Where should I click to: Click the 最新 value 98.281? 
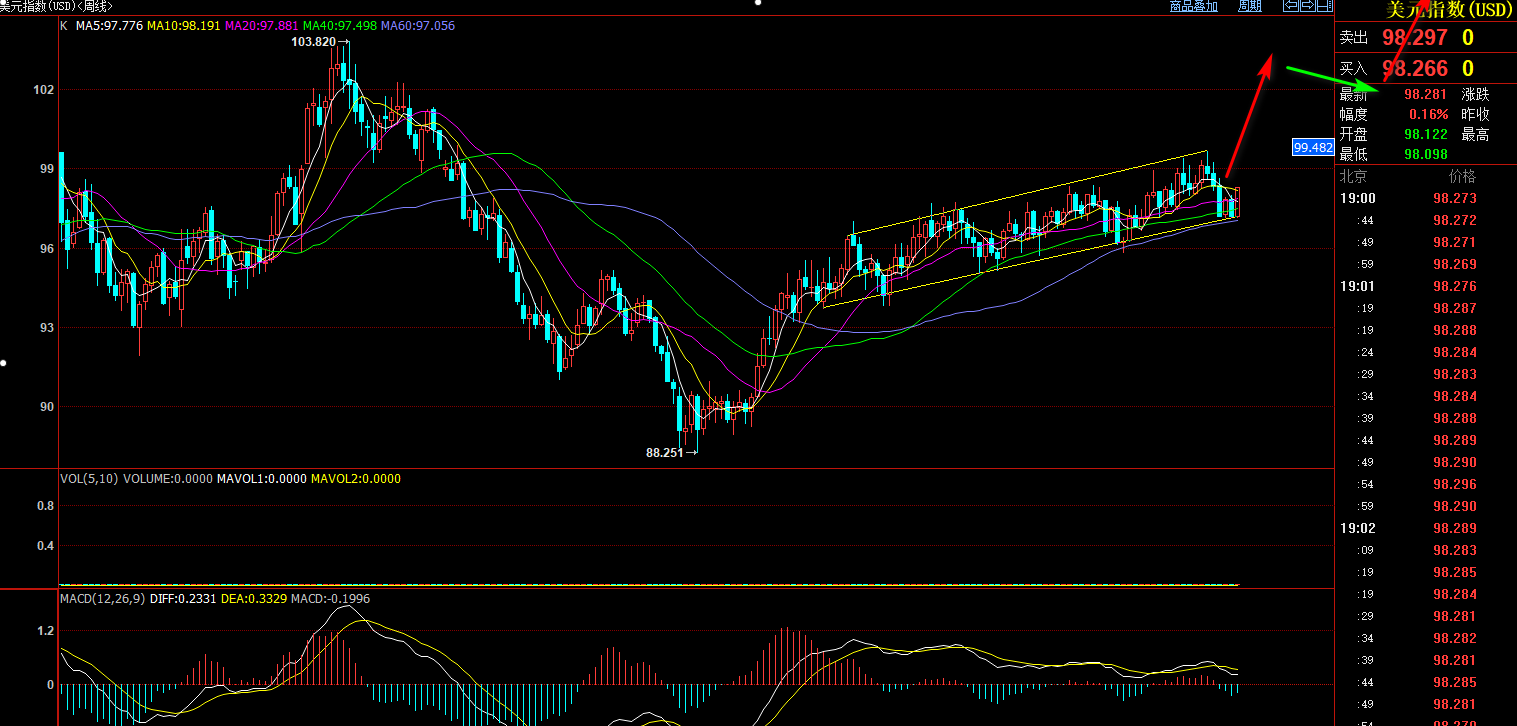(x=1426, y=94)
